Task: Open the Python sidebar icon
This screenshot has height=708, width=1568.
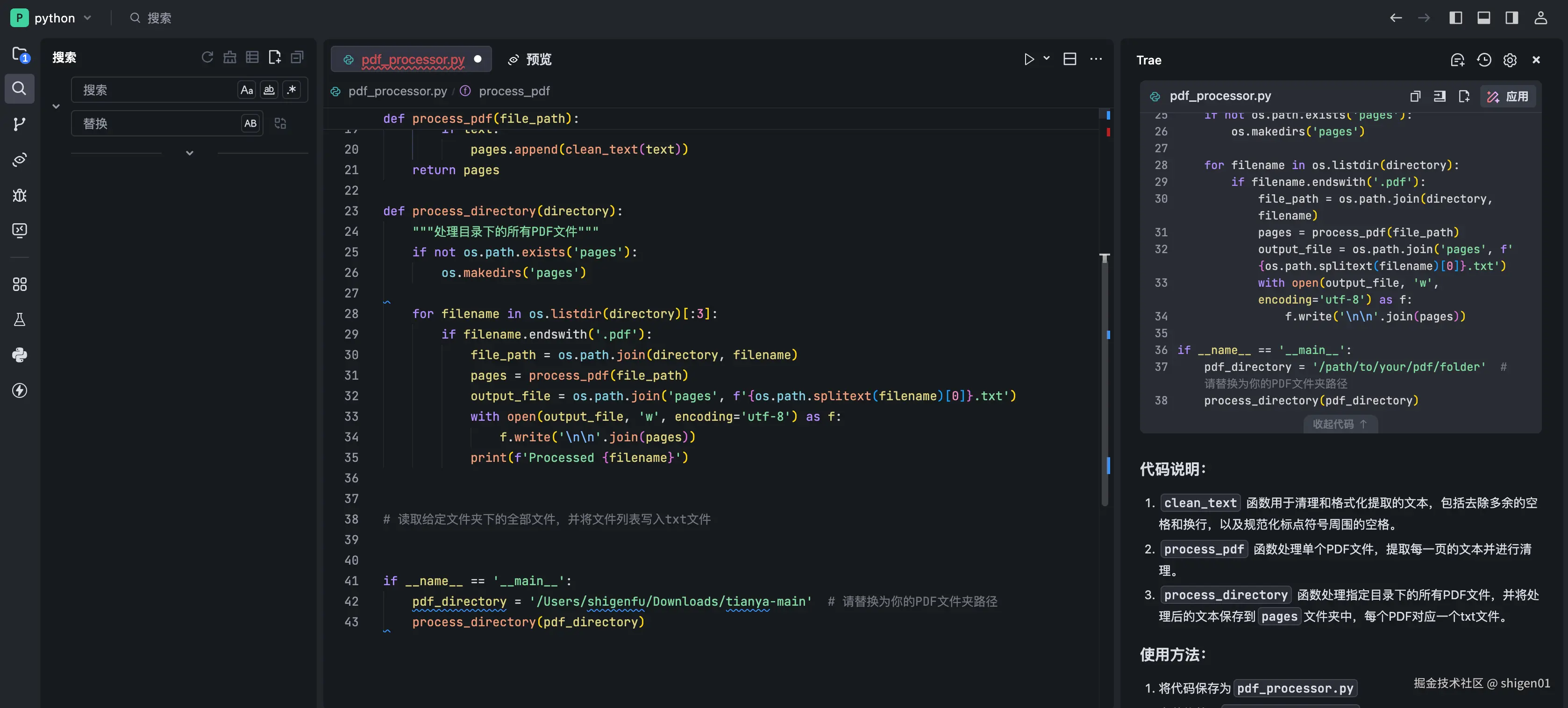Action: coord(20,354)
